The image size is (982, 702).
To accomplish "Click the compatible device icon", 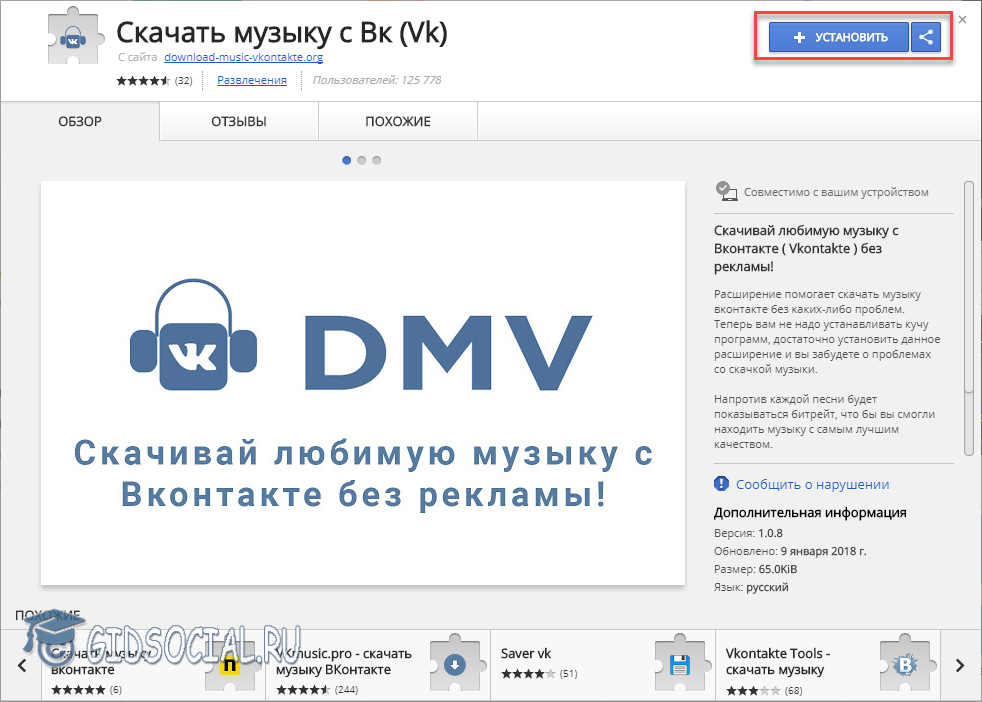I will coord(726,192).
